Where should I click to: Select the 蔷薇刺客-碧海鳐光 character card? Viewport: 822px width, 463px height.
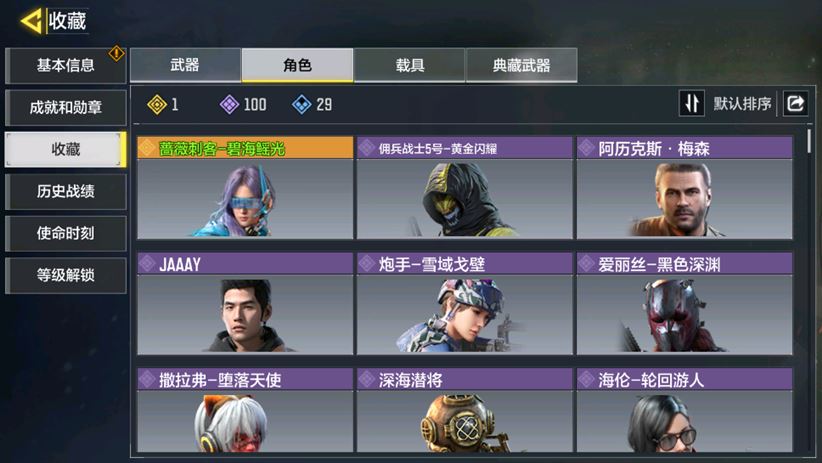click(245, 188)
